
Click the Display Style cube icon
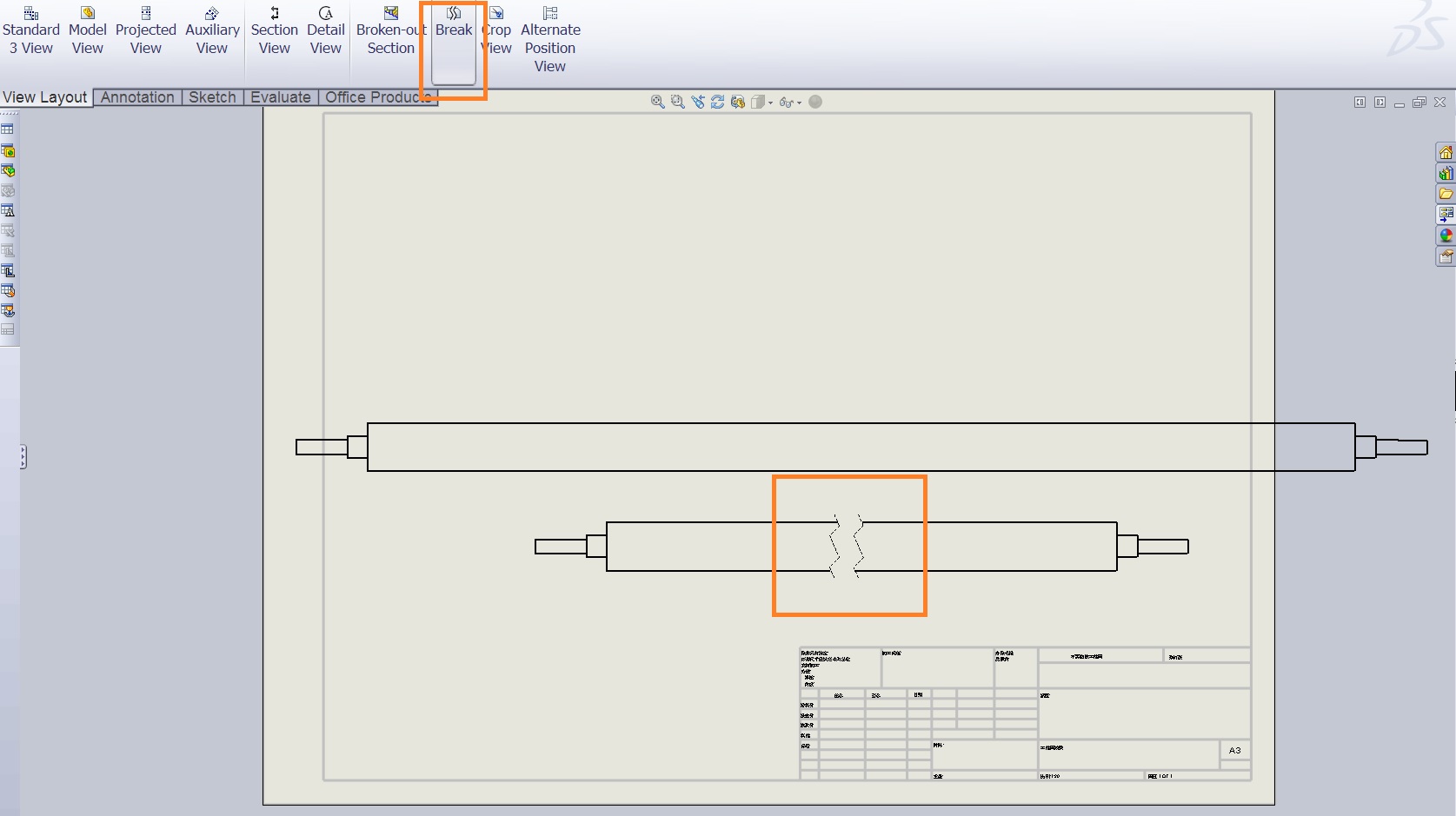(758, 102)
